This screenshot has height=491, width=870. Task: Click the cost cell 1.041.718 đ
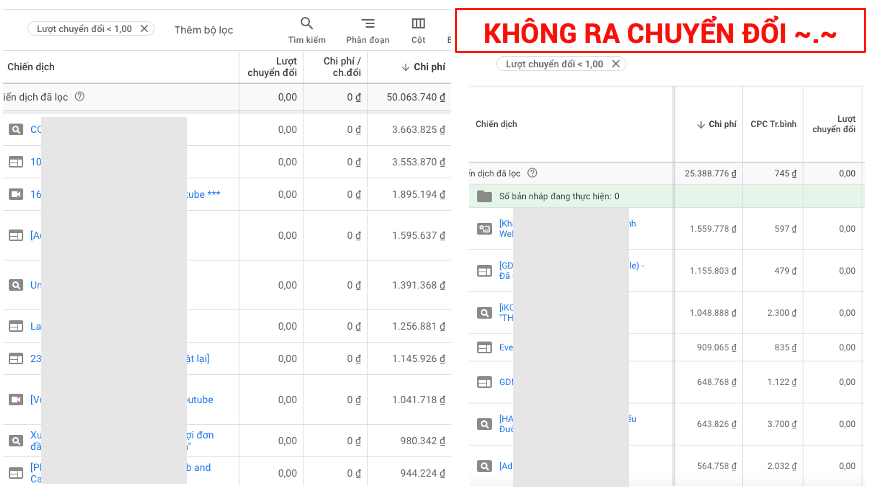[x=418, y=399]
